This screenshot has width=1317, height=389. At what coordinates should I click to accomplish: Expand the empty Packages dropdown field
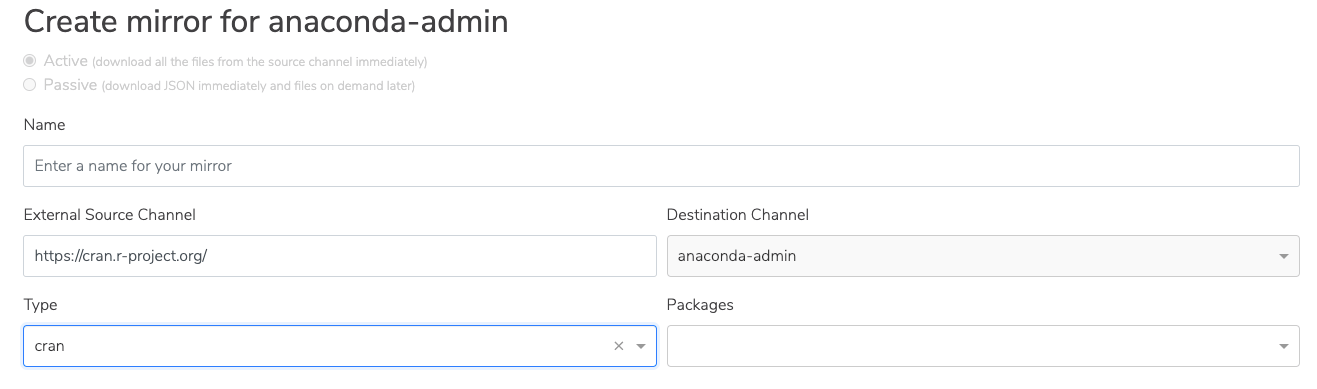pos(983,346)
